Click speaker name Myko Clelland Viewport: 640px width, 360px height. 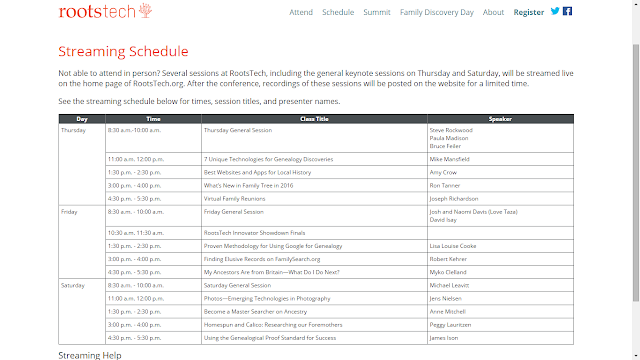click(448, 272)
